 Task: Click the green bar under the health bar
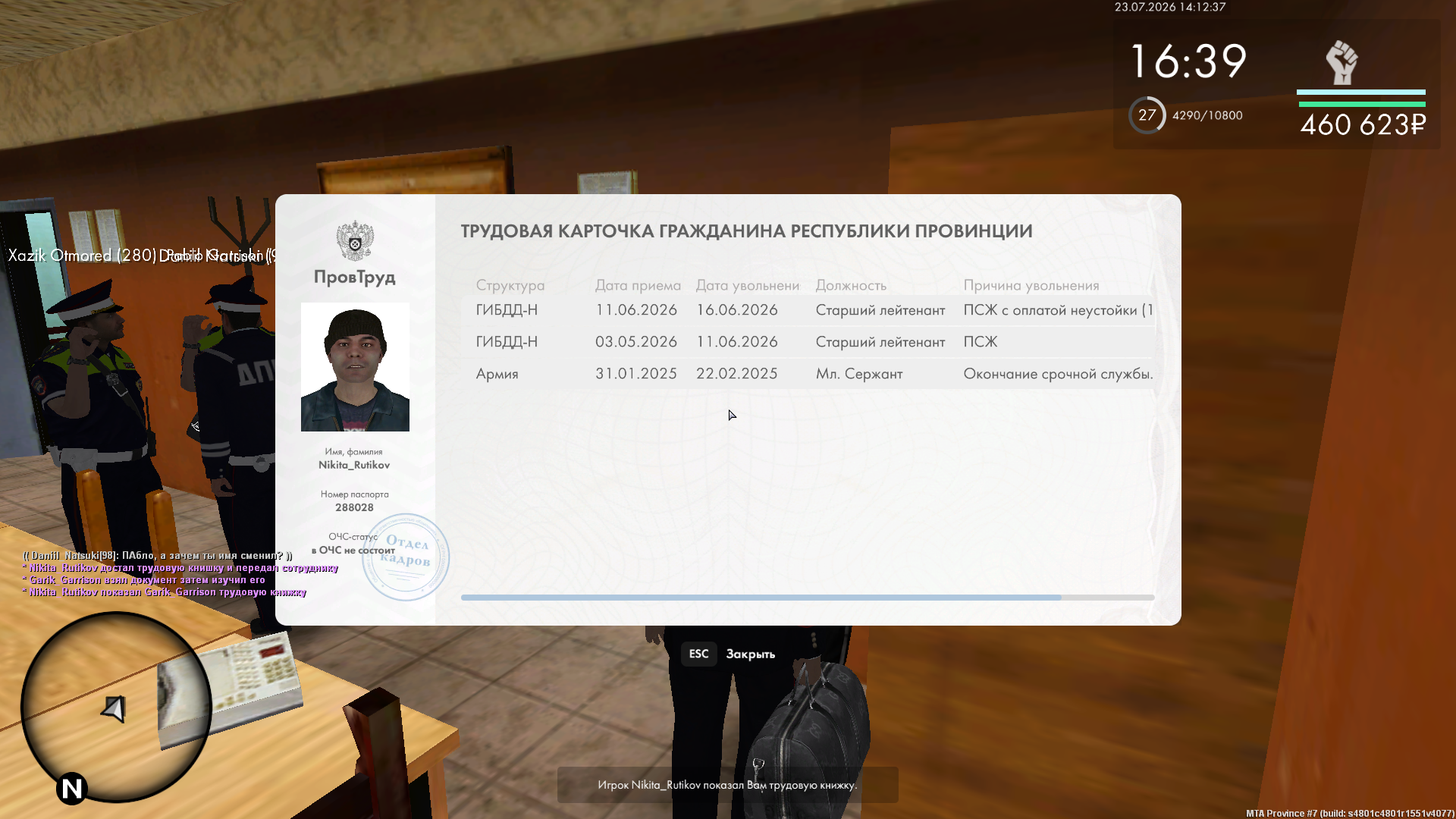pyautogui.click(x=1361, y=104)
